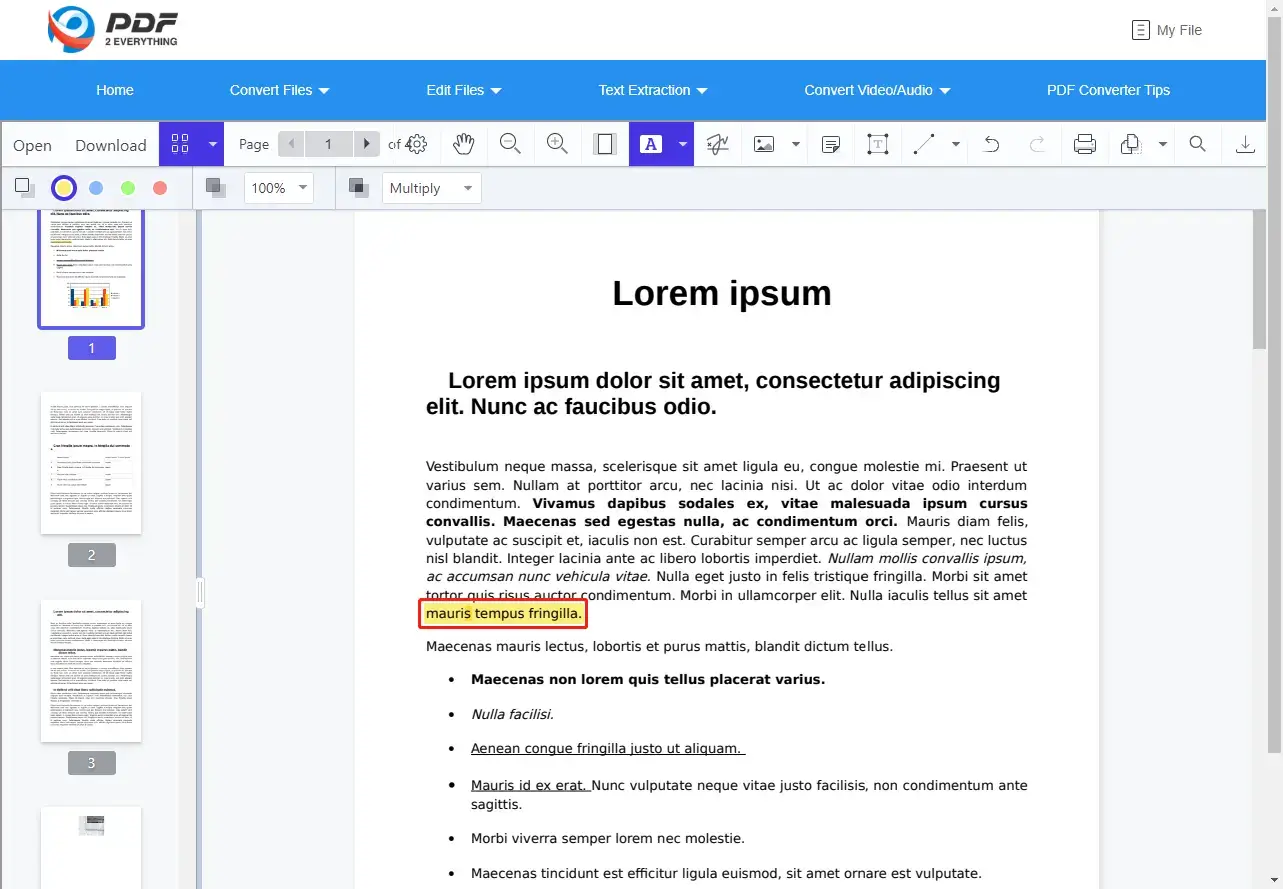Click the redo arrow
Image resolution: width=1283 pixels, height=889 pixels.
[x=1038, y=144]
